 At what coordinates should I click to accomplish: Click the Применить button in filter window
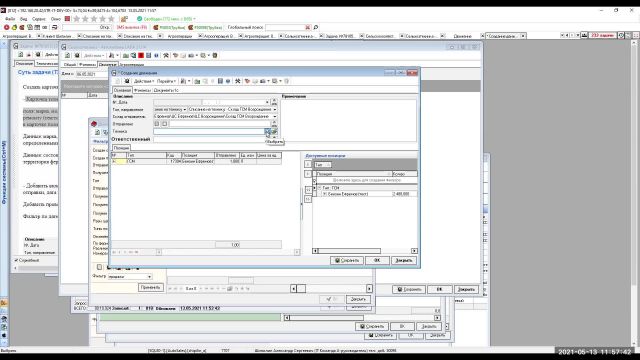pos(151,287)
